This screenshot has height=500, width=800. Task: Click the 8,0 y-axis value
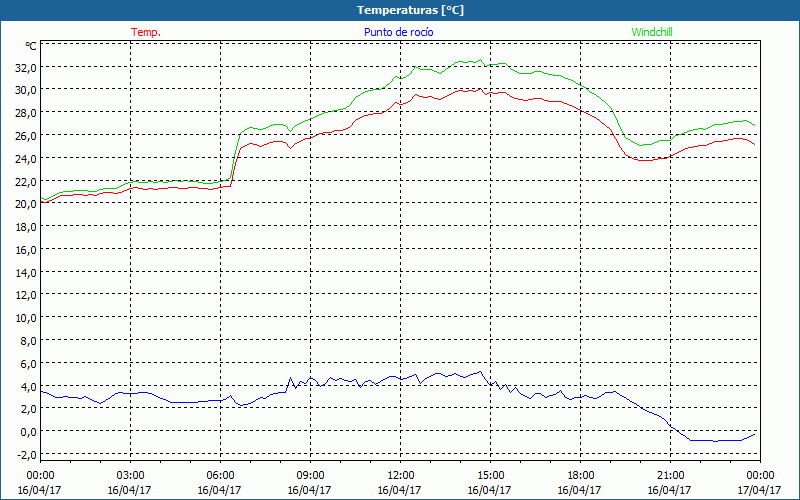29,342
